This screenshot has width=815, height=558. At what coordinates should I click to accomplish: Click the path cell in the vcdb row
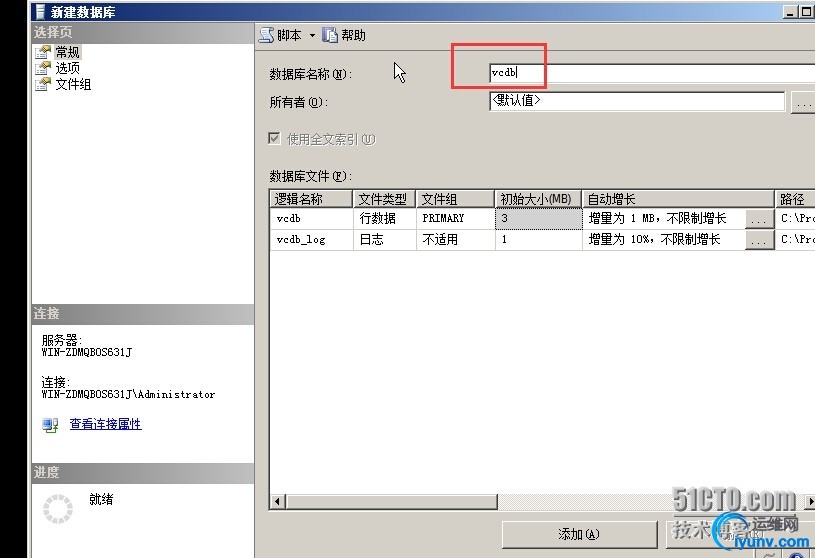point(795,218)
